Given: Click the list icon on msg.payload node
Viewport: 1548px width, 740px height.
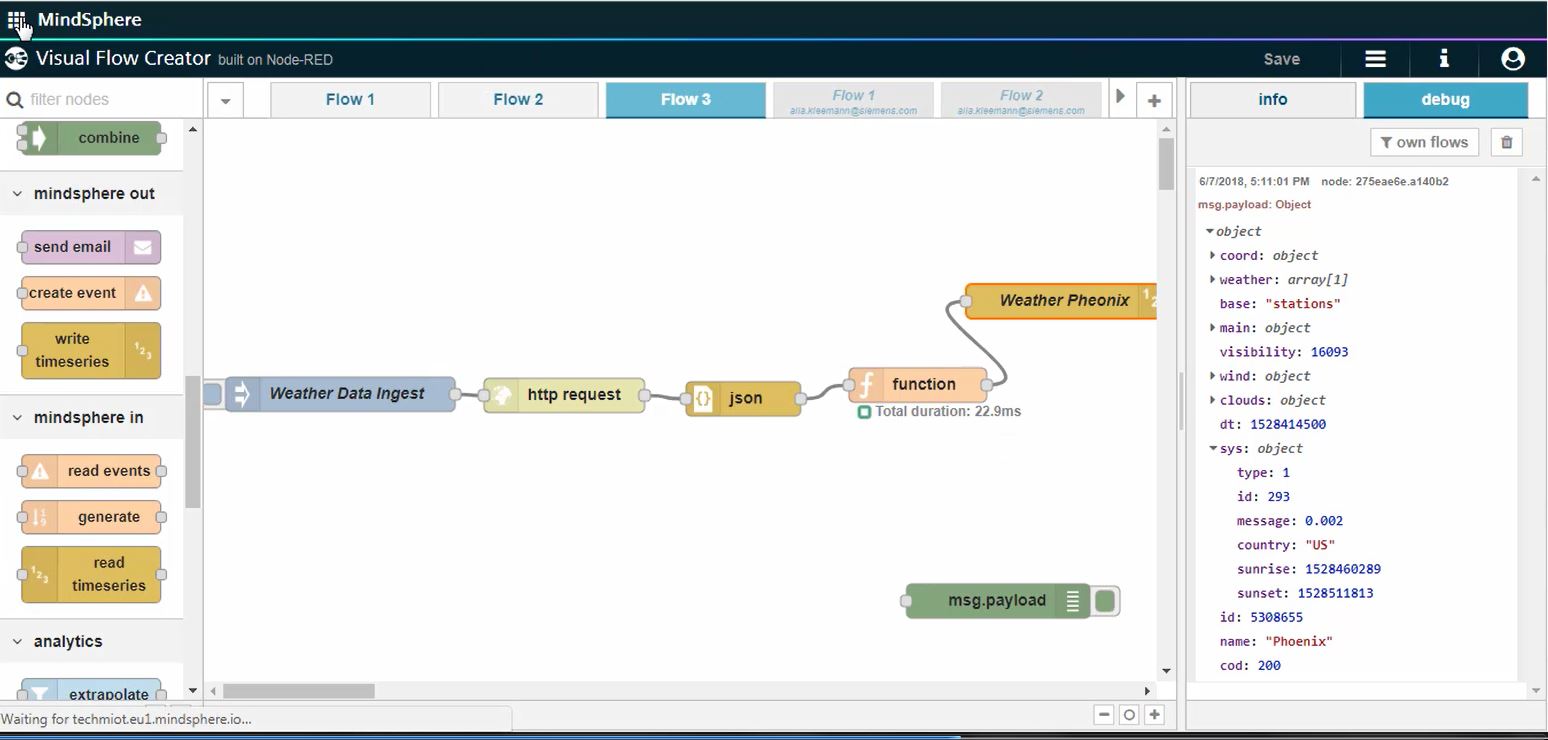Looking at the screenshot, I should [1073, 601].
